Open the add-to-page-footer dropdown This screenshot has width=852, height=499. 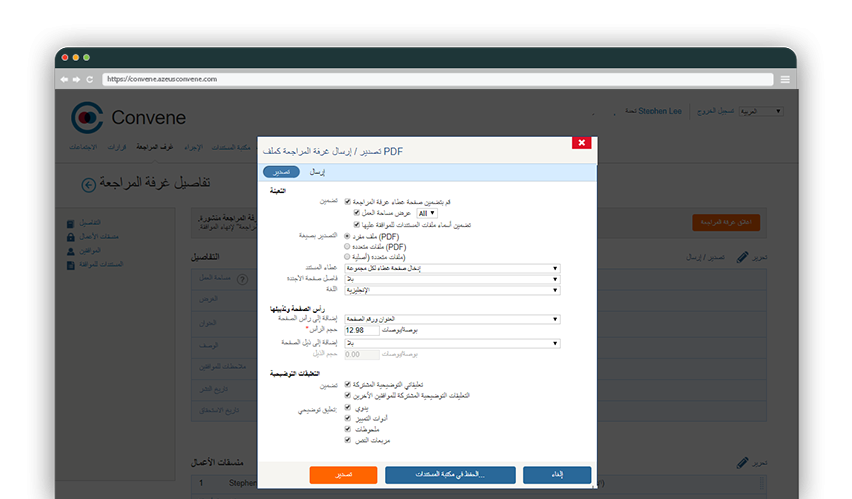(452, 344)
